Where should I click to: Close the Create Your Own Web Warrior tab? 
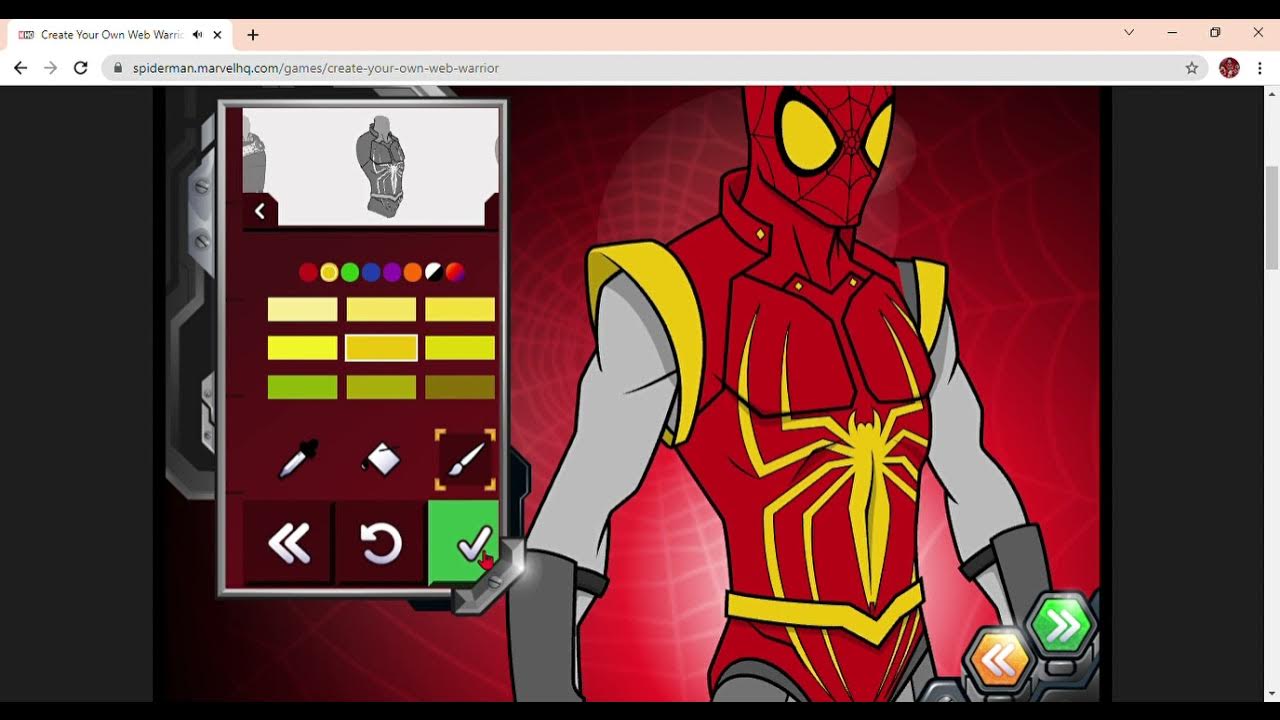coord(217,35)
